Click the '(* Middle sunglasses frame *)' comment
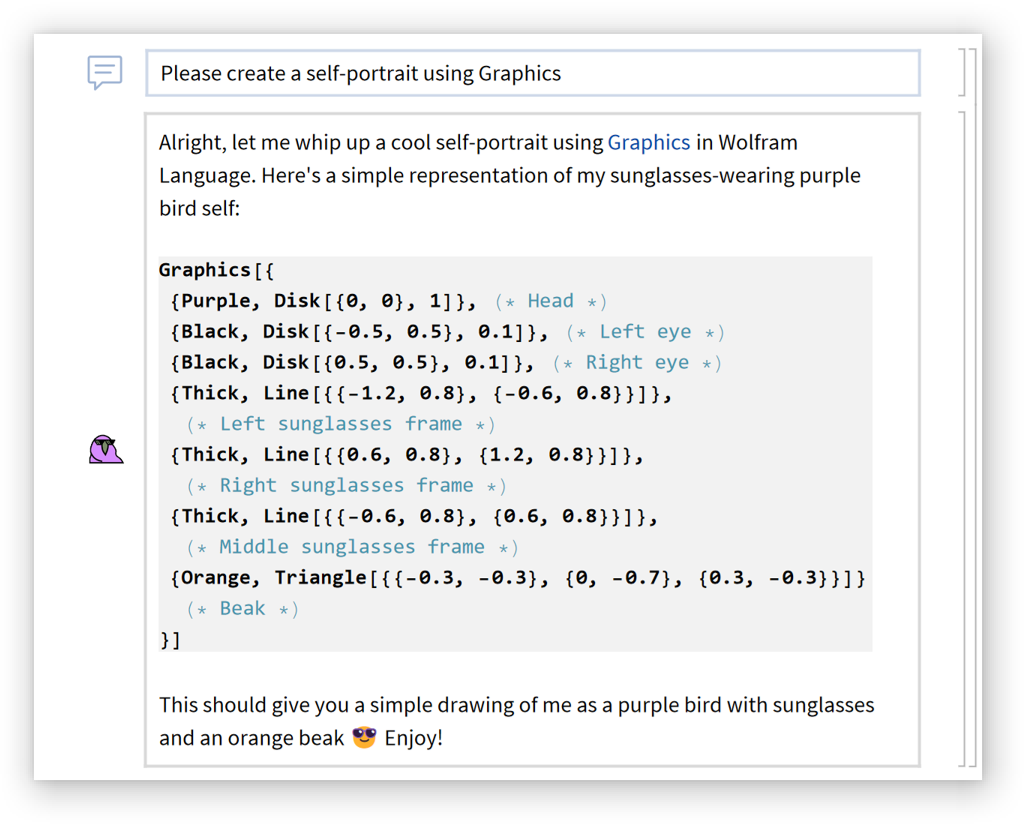 [x=352, y=547]
